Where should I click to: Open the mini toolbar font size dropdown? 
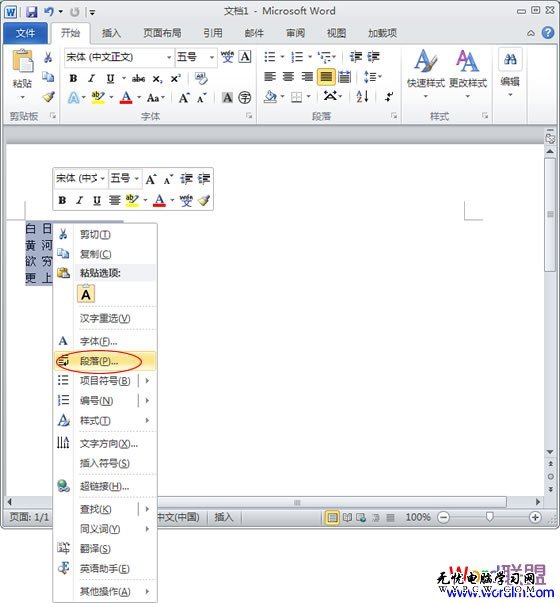137,178
